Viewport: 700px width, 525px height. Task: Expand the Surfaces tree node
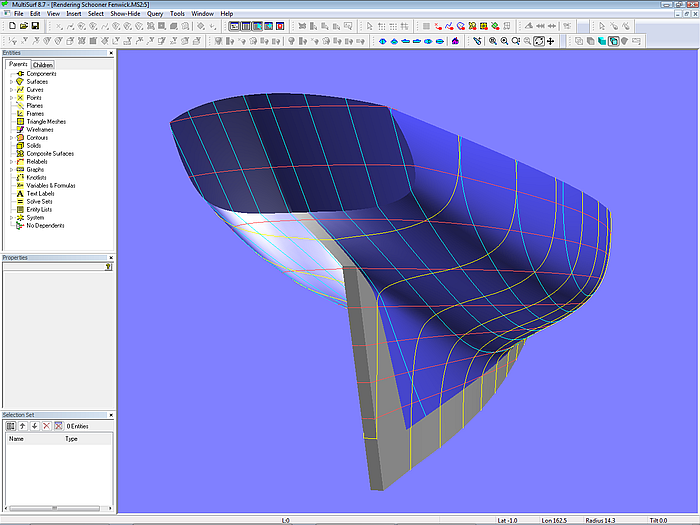[11, 82]
